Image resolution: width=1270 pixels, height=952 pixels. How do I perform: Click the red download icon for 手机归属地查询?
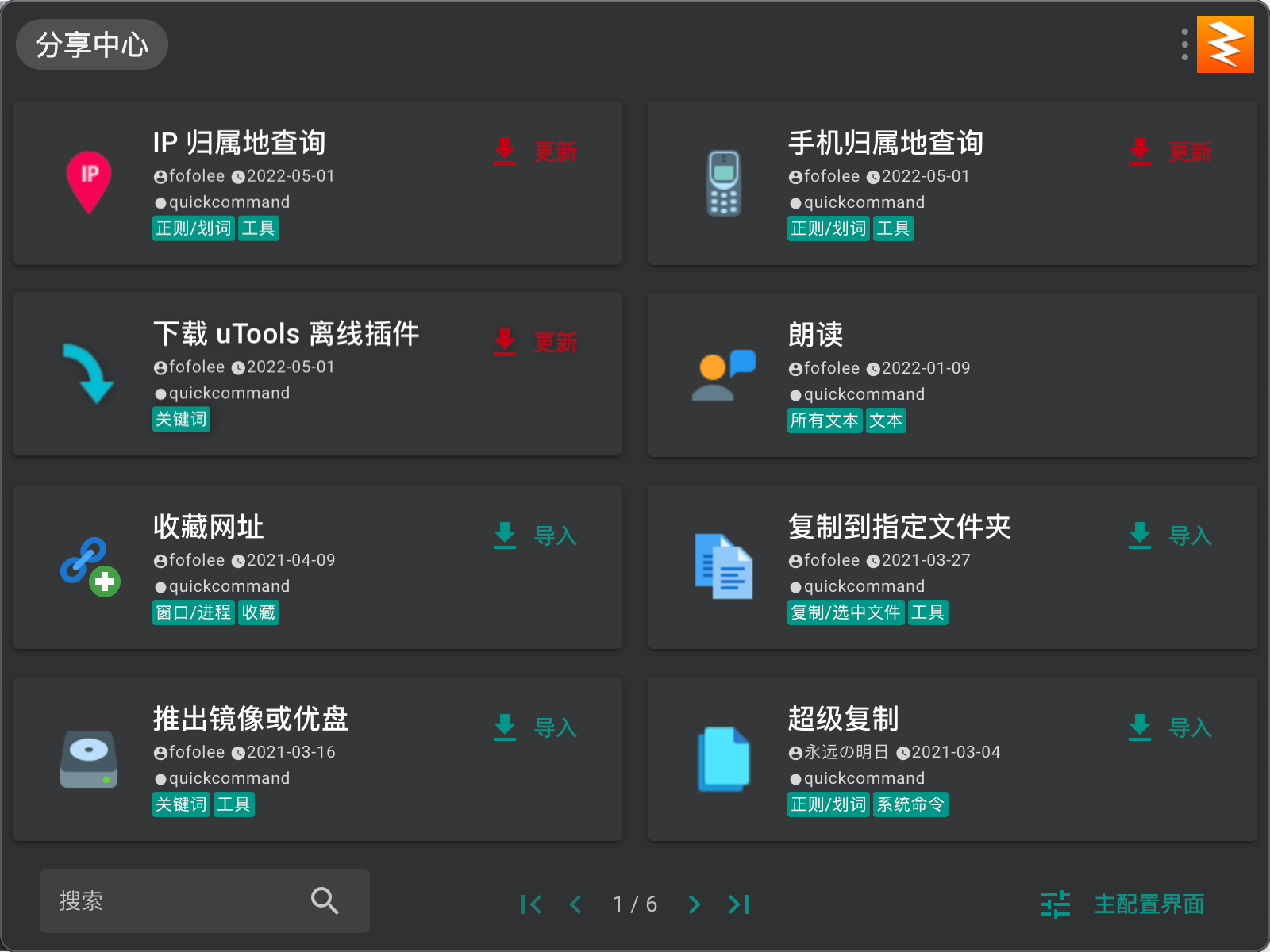[1140, 151]
